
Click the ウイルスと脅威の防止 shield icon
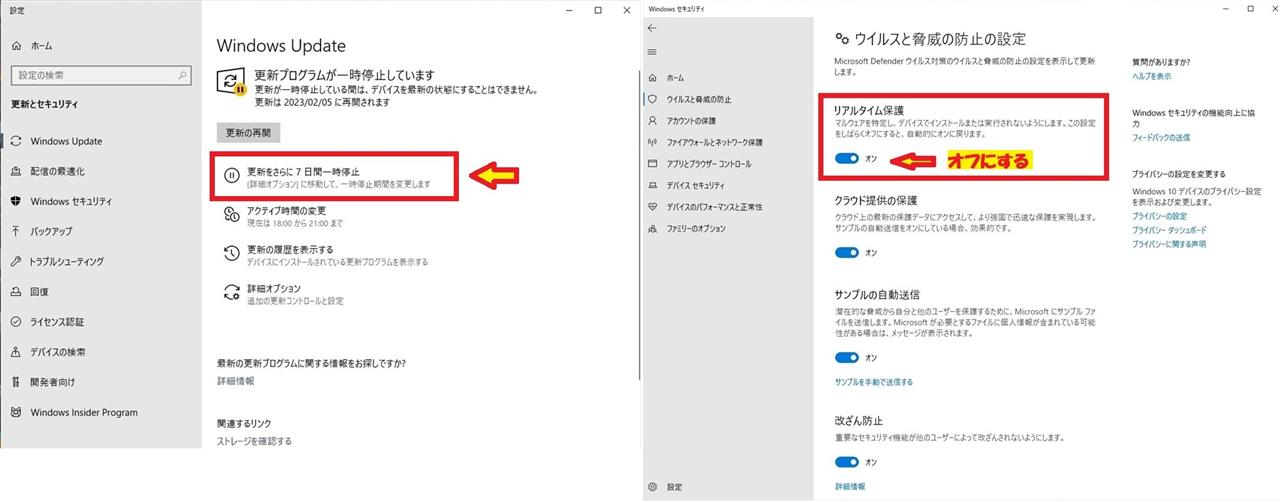tap(653, 99)
